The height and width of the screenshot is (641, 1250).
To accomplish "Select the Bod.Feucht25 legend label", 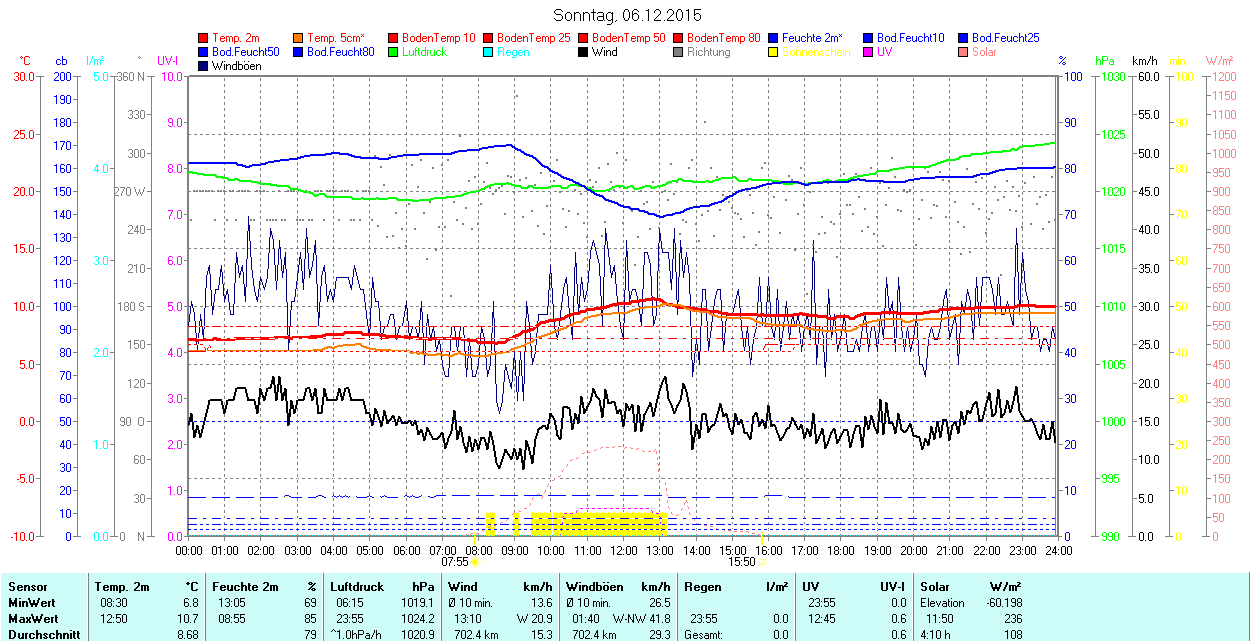I will click(x=1005, y=38).
